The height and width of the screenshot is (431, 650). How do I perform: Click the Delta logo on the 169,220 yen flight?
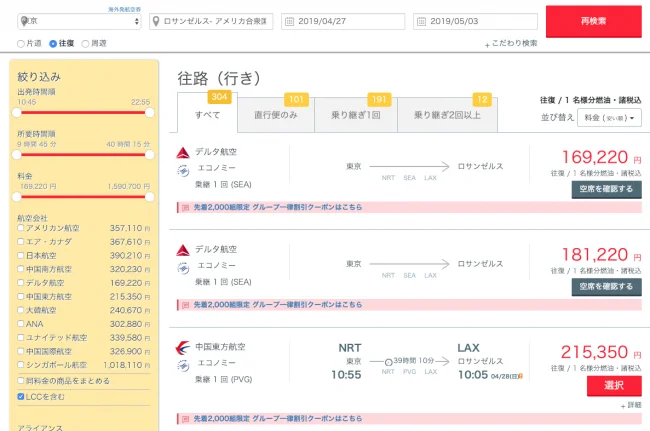pyautogui.click(x=183, y=153)
